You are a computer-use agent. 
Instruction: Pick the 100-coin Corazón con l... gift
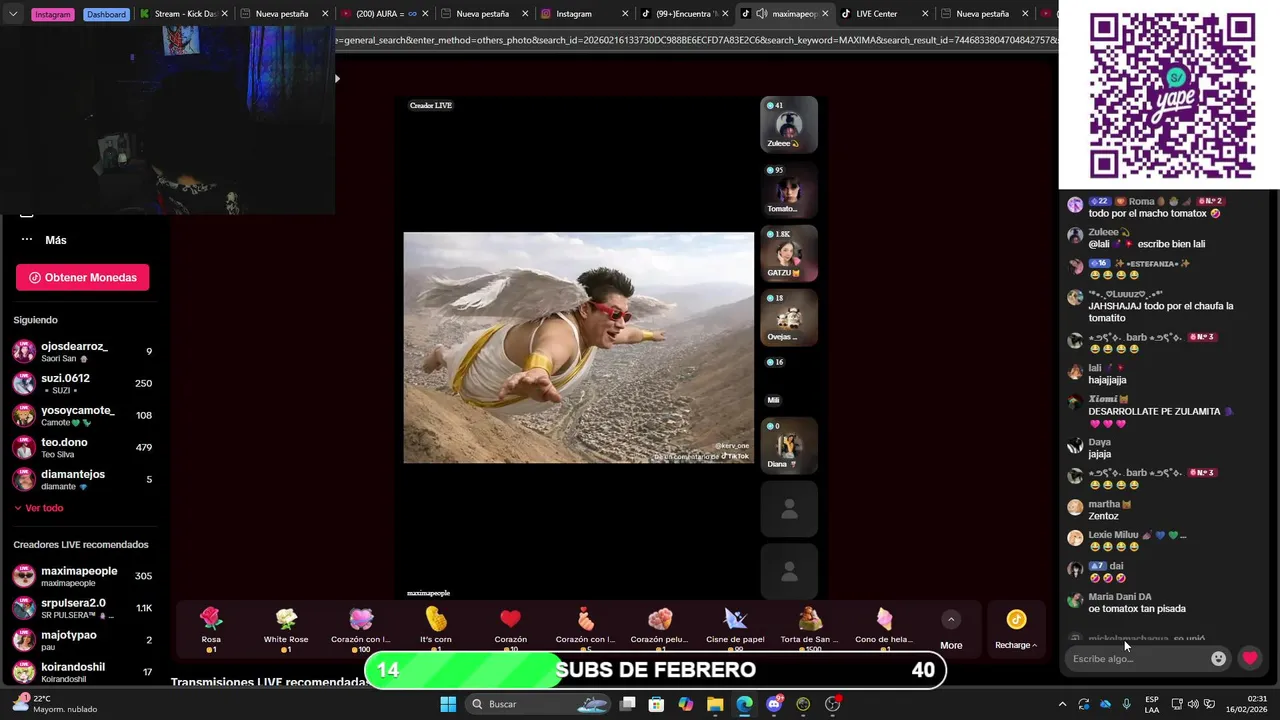tap(361, 629)
